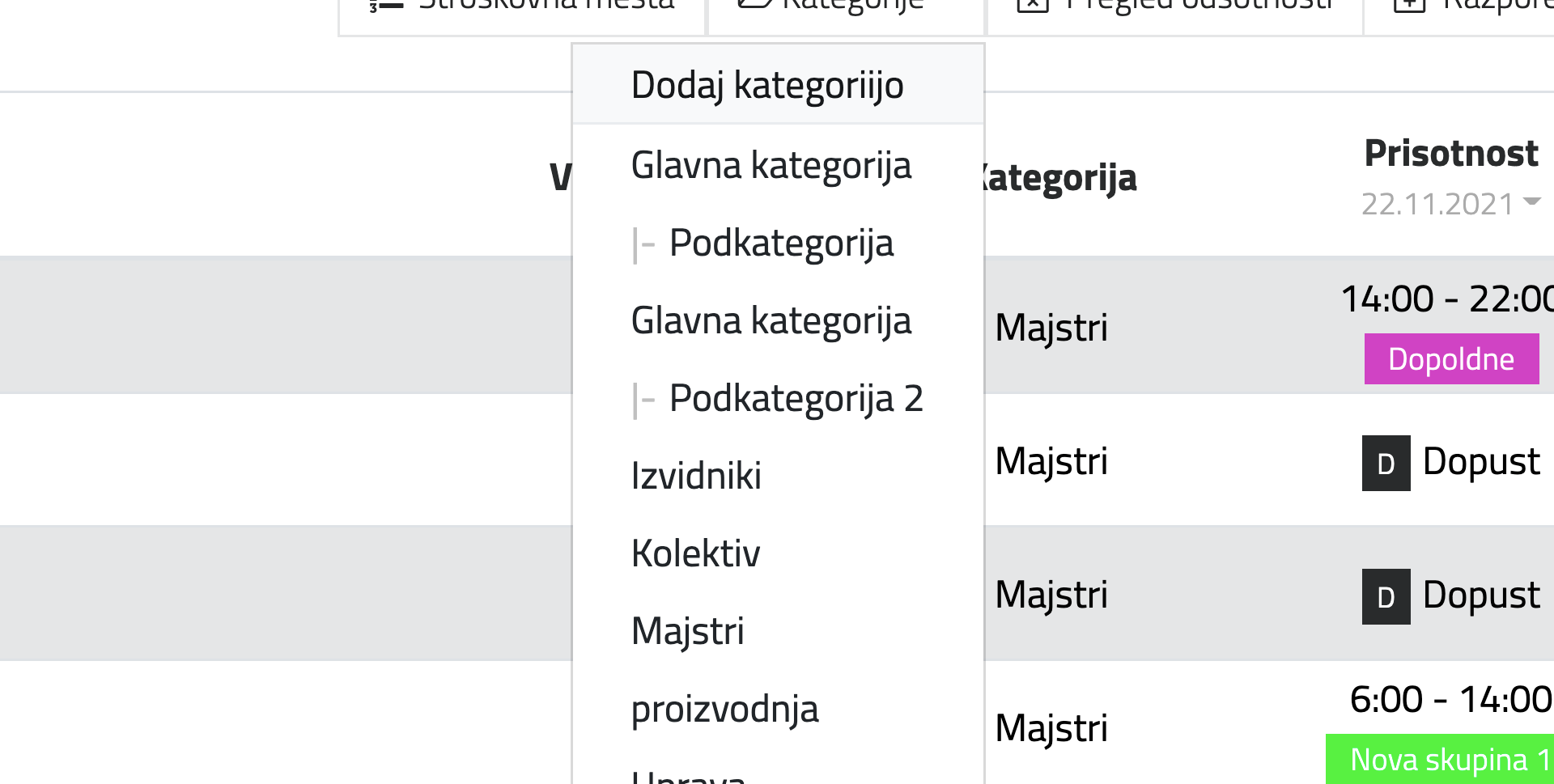The height and width of the screenshot is (784, 1554).
Task: Click the numbered list icon beside Stroškovna mesta
Action: pyautogui.click(x=386, y=5)
